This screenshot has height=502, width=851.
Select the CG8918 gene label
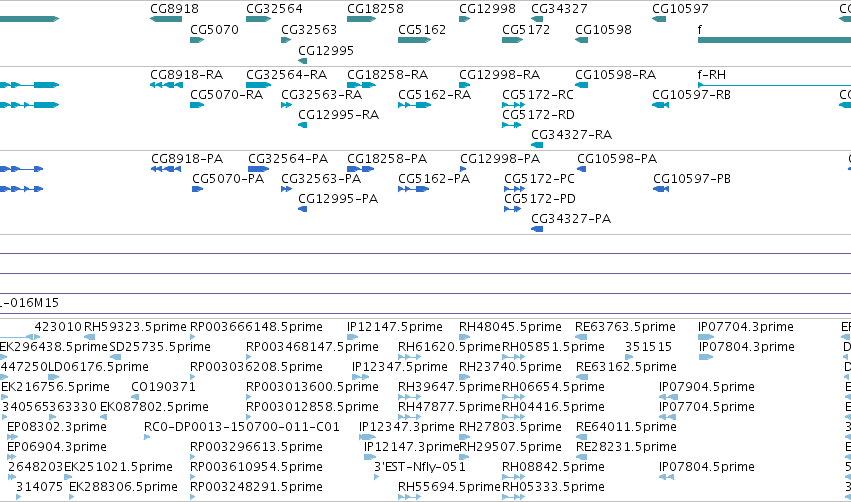click(174, 9)
